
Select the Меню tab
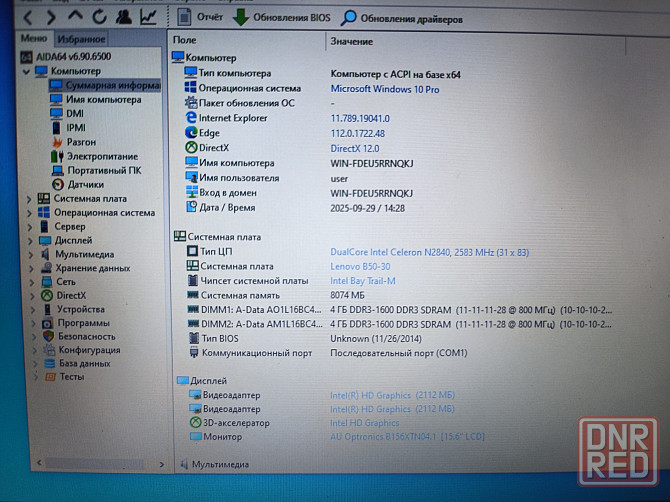(34, 39)
